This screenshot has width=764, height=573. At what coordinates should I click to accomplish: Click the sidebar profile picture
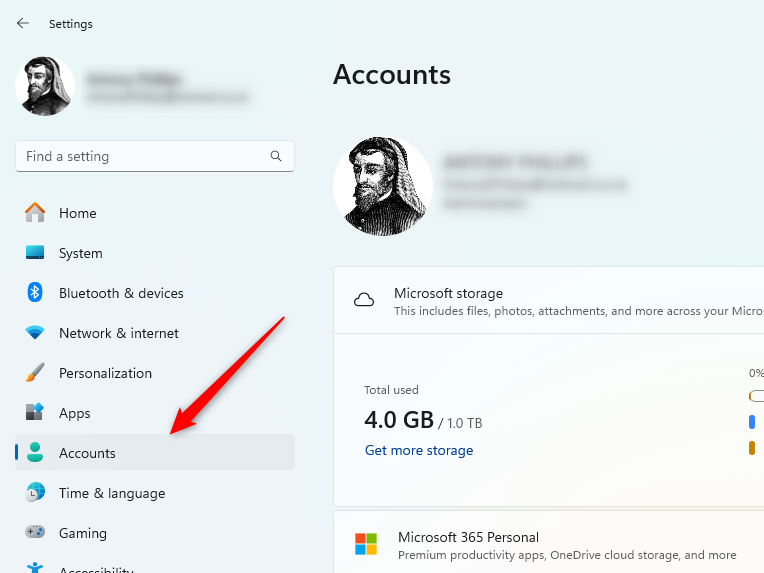45,86
